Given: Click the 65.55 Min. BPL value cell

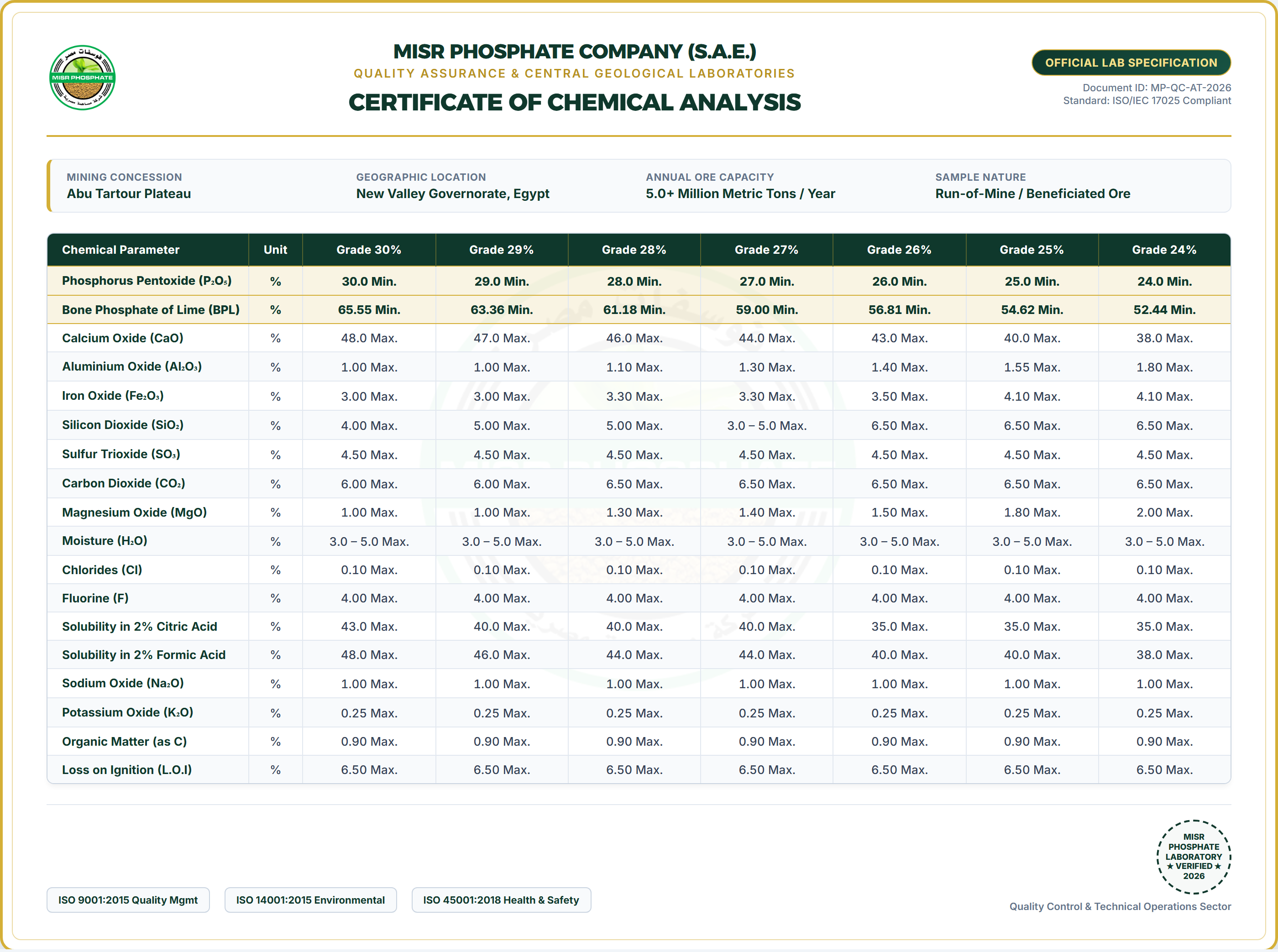Looking at the screenshot, I should (369, 309).
